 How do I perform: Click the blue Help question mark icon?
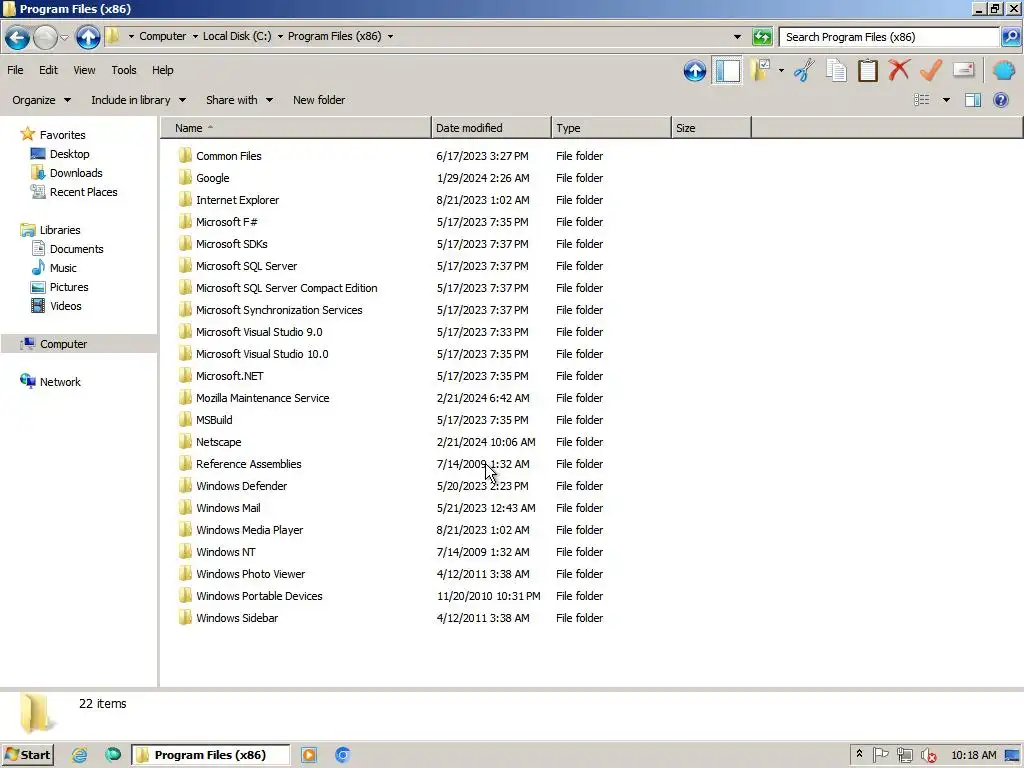(x=1000, y=100)
